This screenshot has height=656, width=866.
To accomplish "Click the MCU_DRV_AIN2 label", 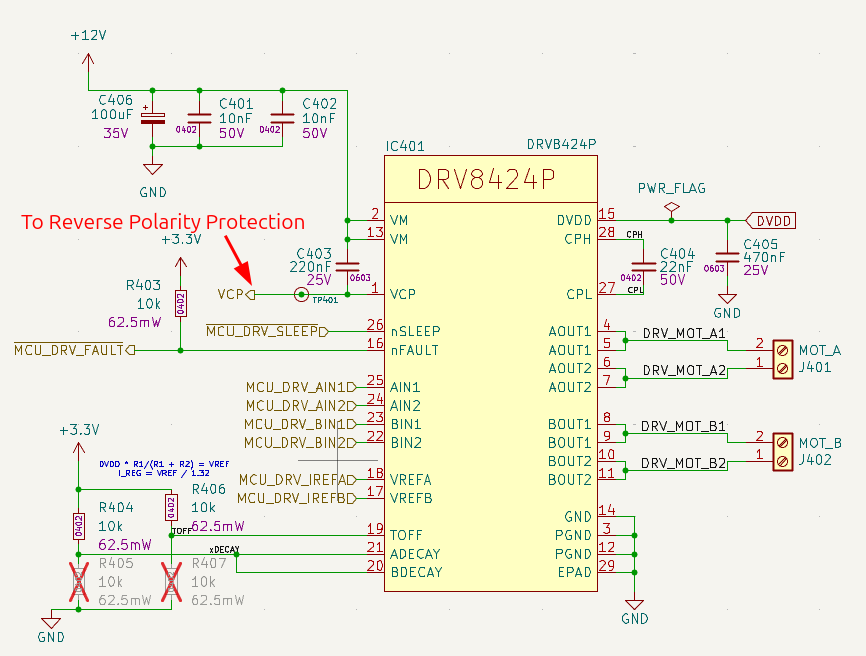I will [301, 406].
